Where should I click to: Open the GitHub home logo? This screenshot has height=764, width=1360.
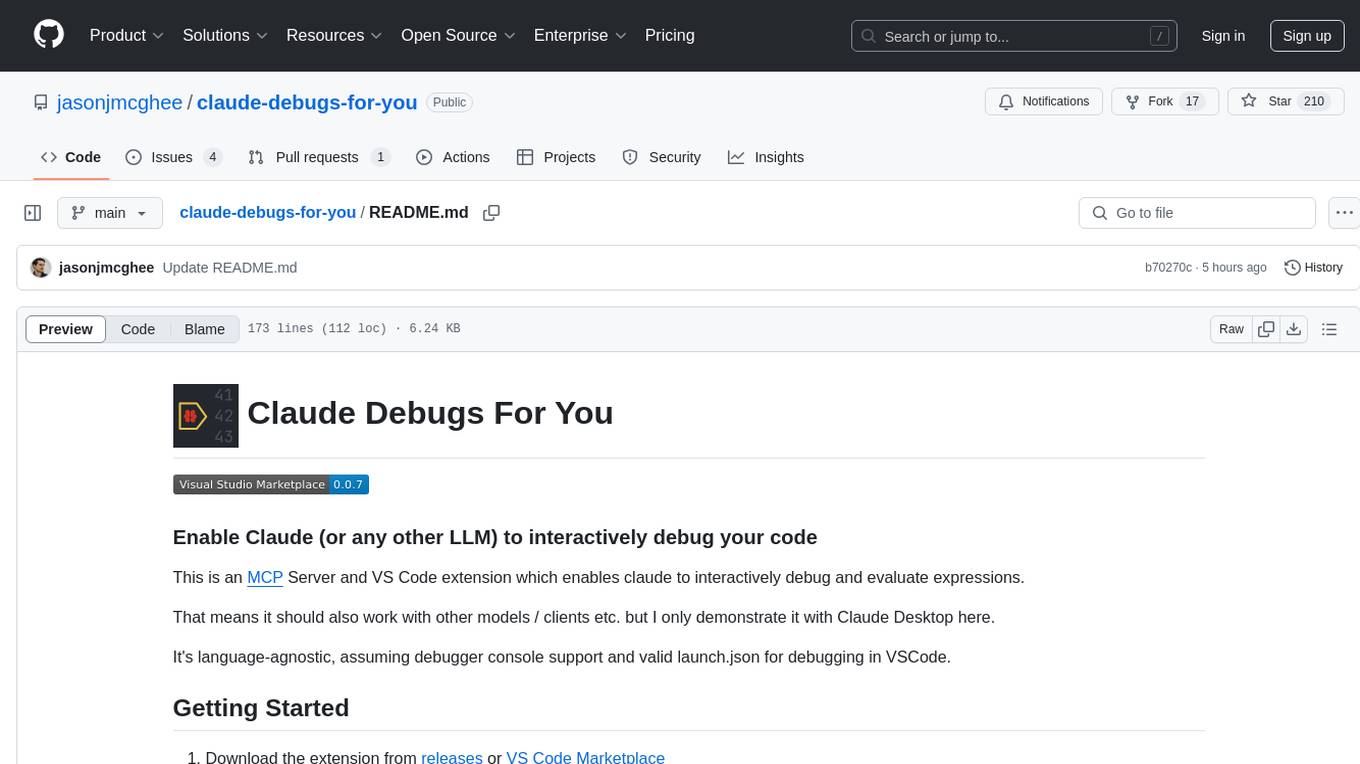click(49, 35)
